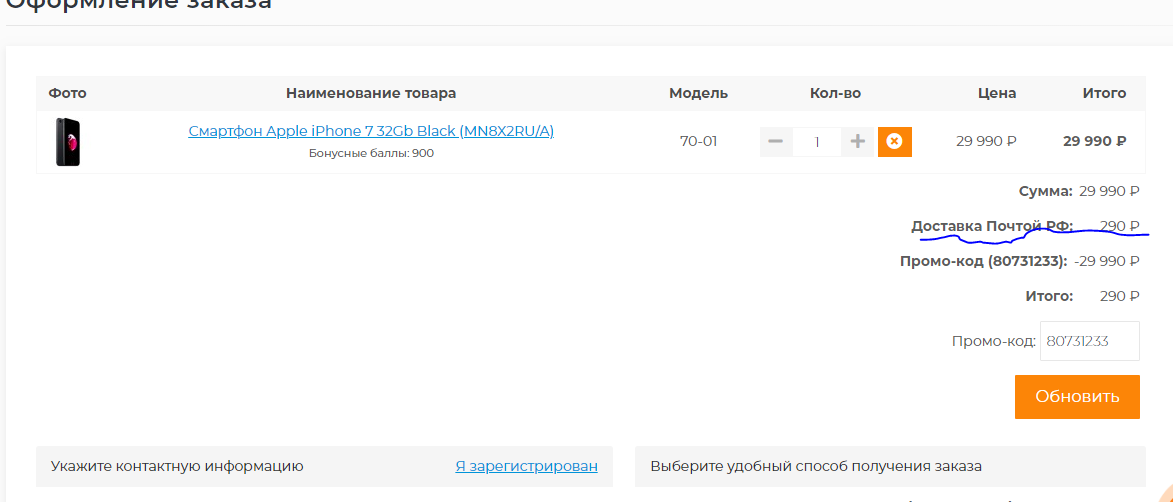Click Выберите удобный способ получения заказа heading
1173x502 pixels.
[816, 466]
